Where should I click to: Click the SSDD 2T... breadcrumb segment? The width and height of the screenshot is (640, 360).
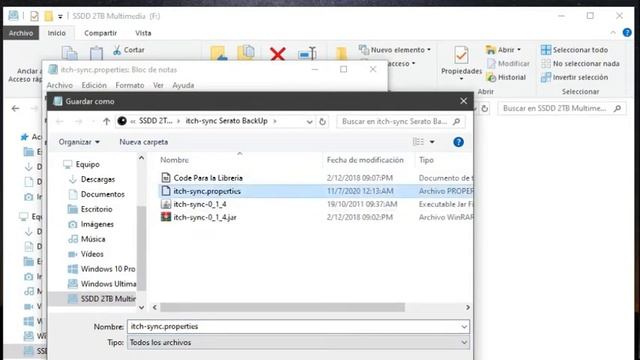pyautogui.click(x=156, y=121)
